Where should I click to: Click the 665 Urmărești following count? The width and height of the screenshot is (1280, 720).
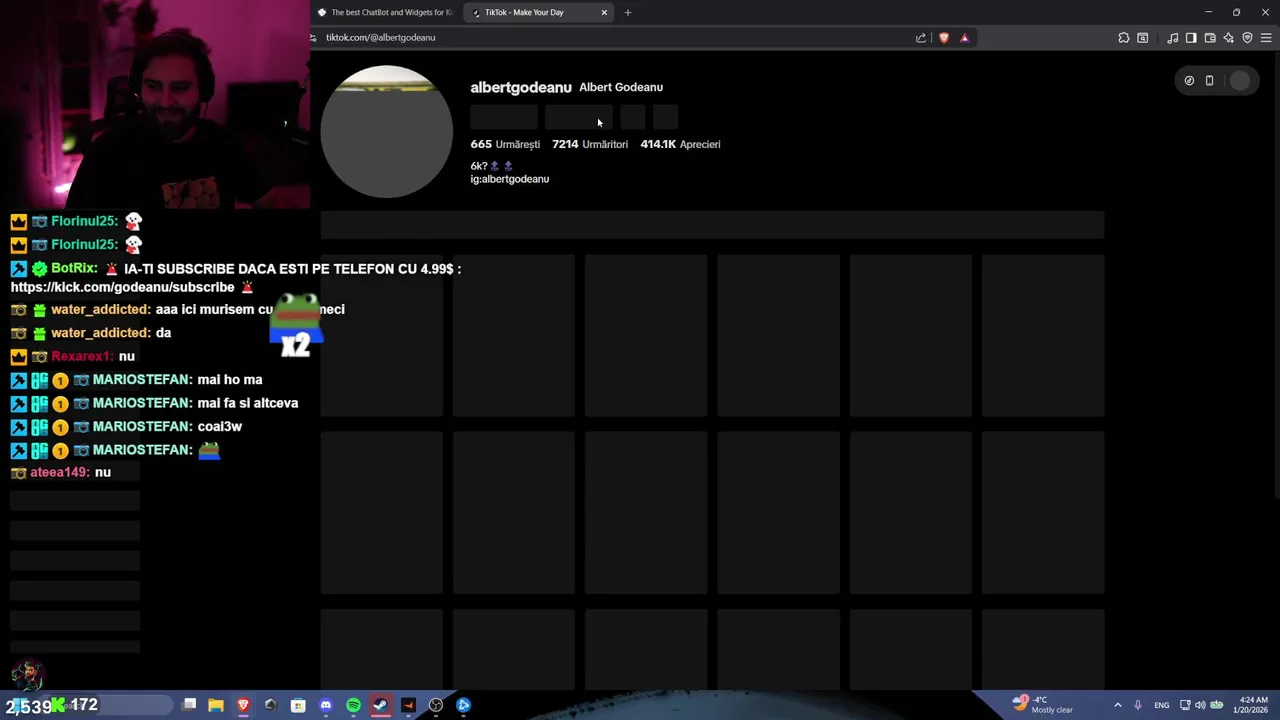505,144
